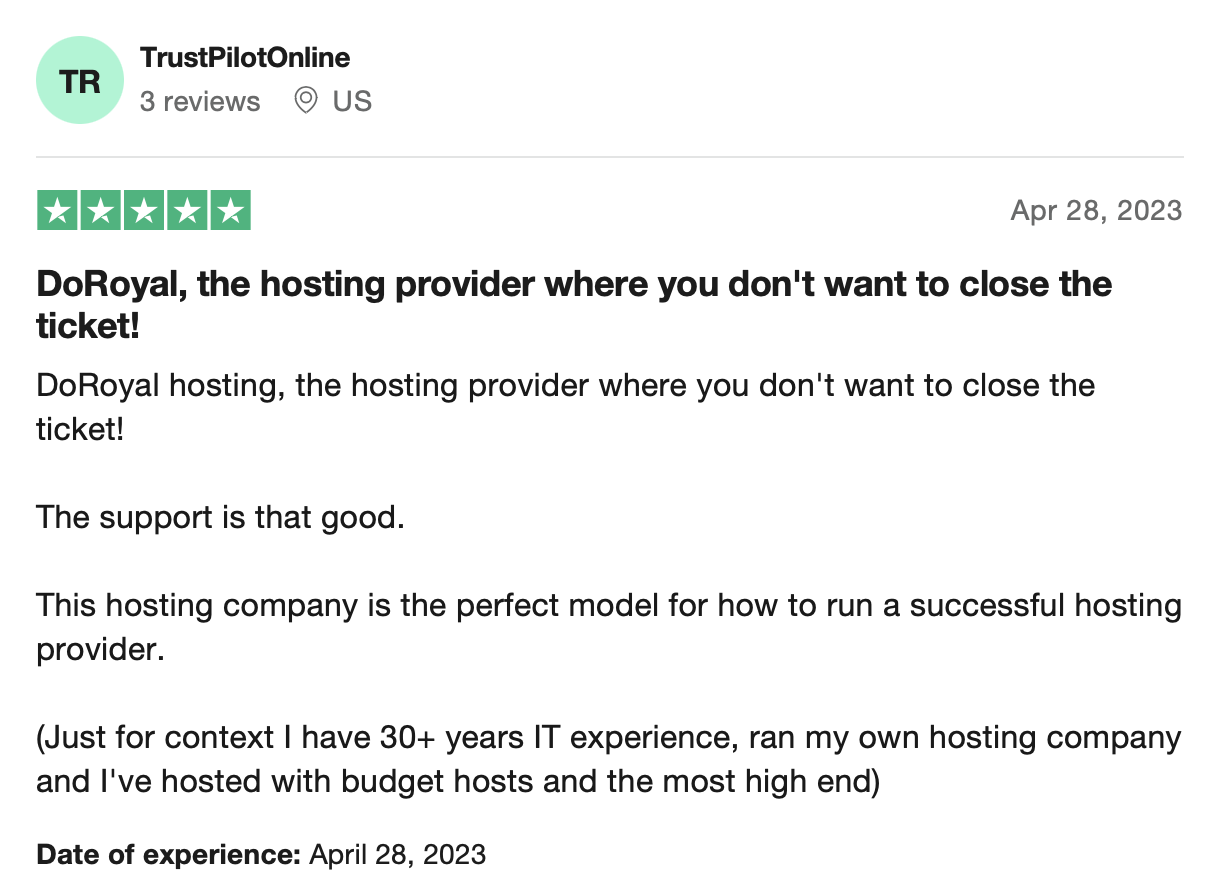
Task: Click the April 28, 2023 experience date value
Action: (398, 855)
